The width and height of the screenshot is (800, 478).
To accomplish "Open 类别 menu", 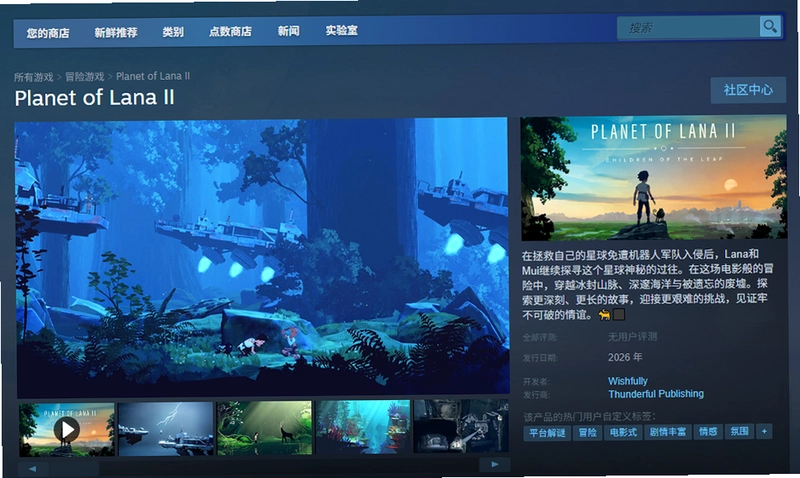I will tap(173, 32).
